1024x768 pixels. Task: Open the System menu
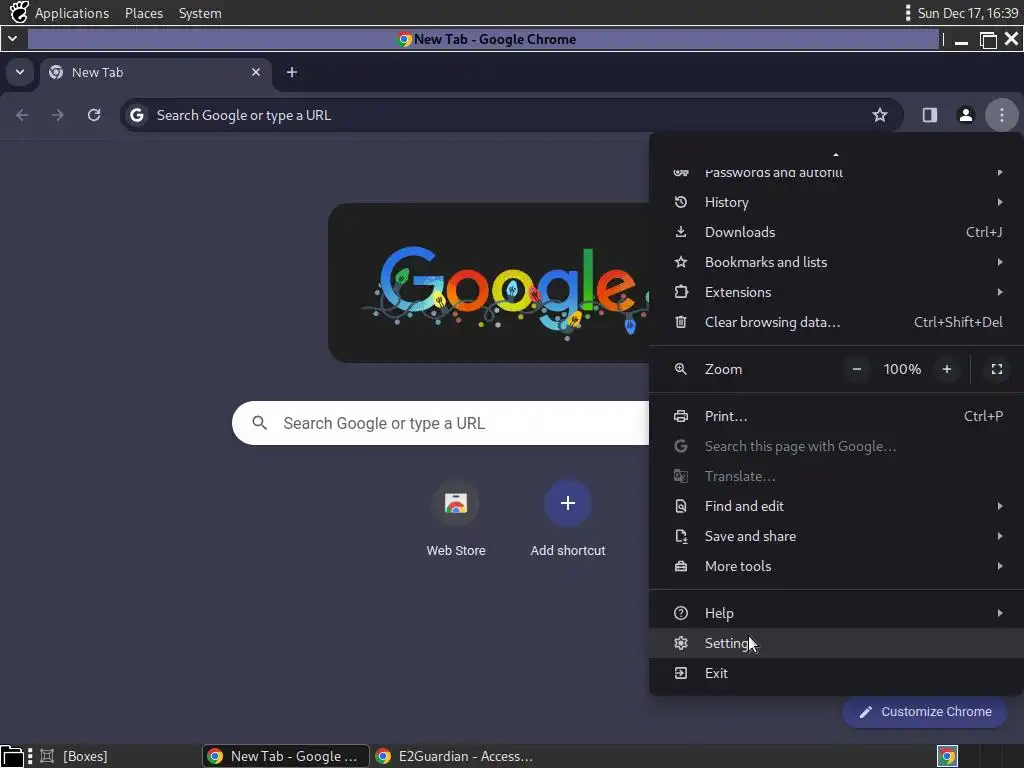point(200,13)
